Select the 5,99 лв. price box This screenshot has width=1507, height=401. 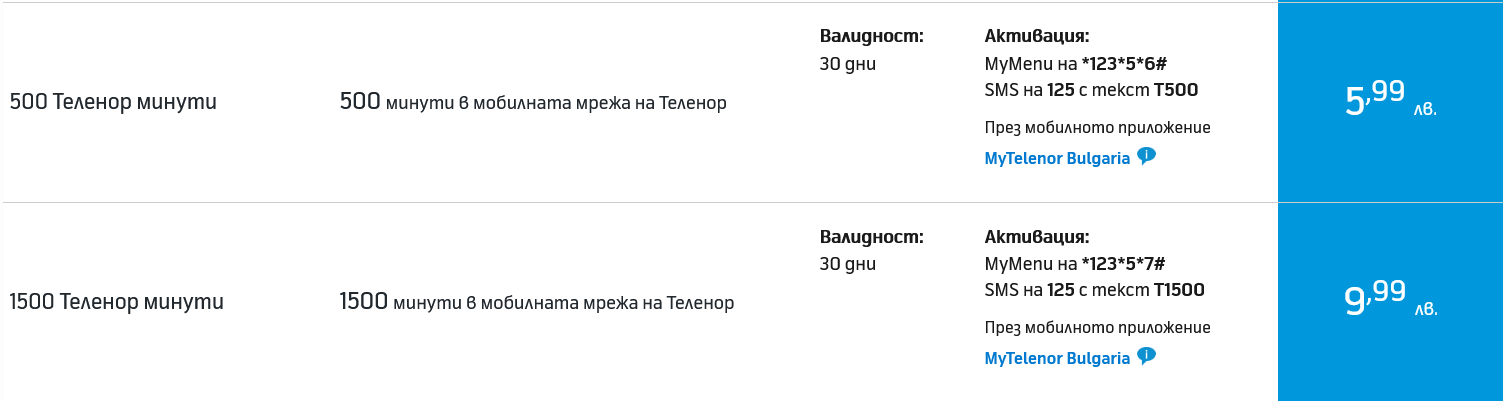pyautogui.click(x=1390, y=101)
